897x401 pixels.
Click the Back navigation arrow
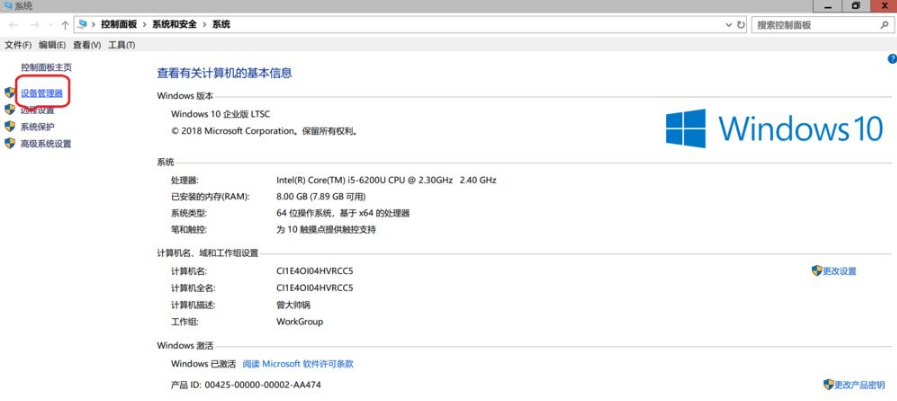tap(13, 25)
